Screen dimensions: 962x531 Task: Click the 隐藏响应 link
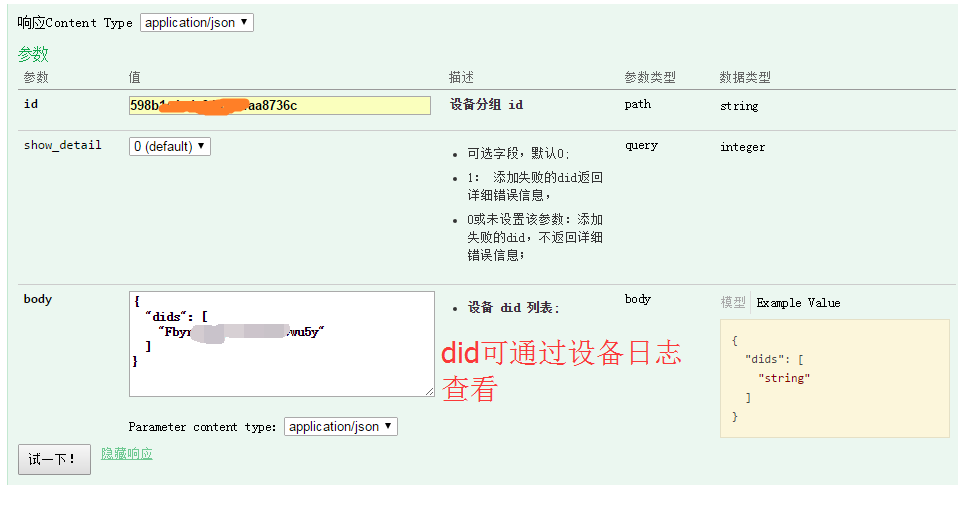coord(127,454)
